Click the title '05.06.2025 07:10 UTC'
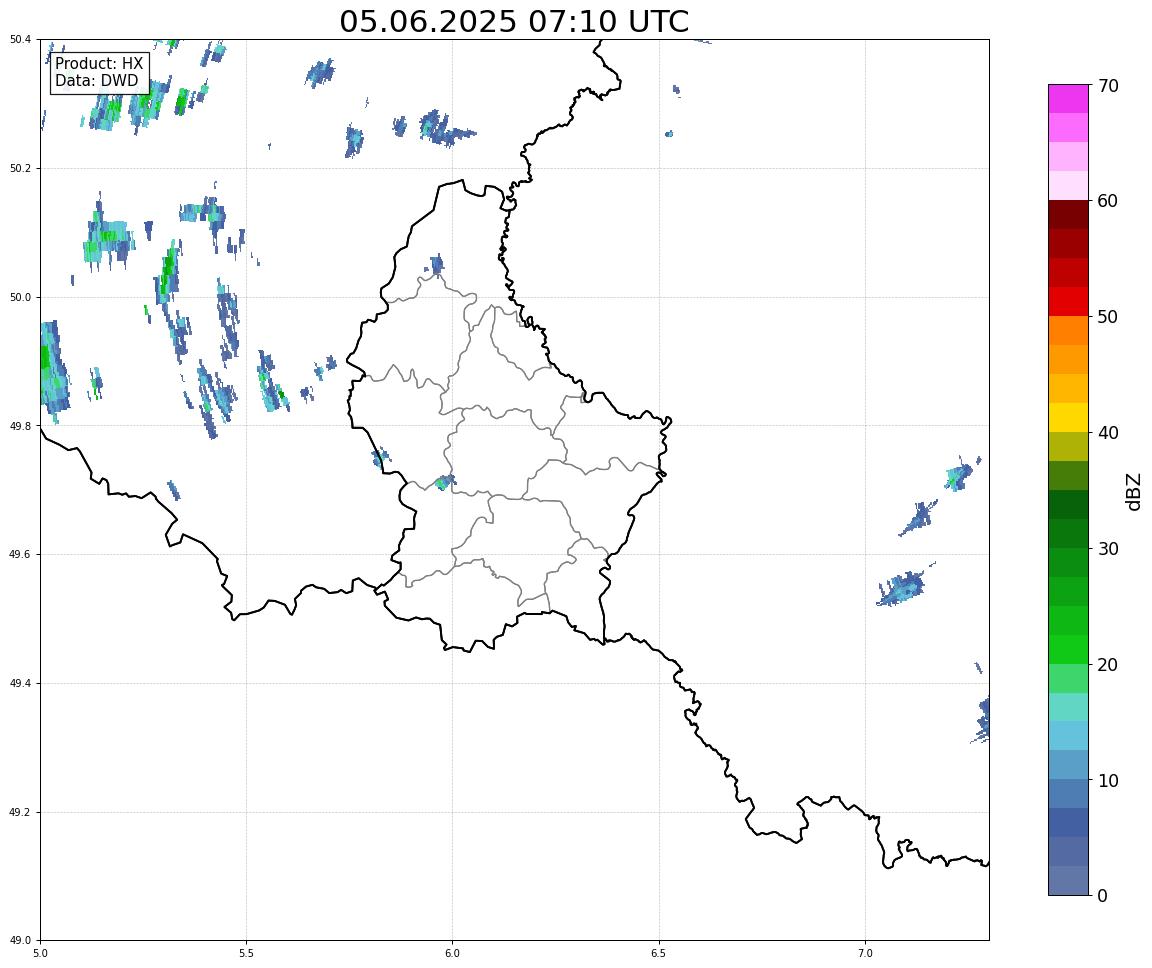 (514, 21)
